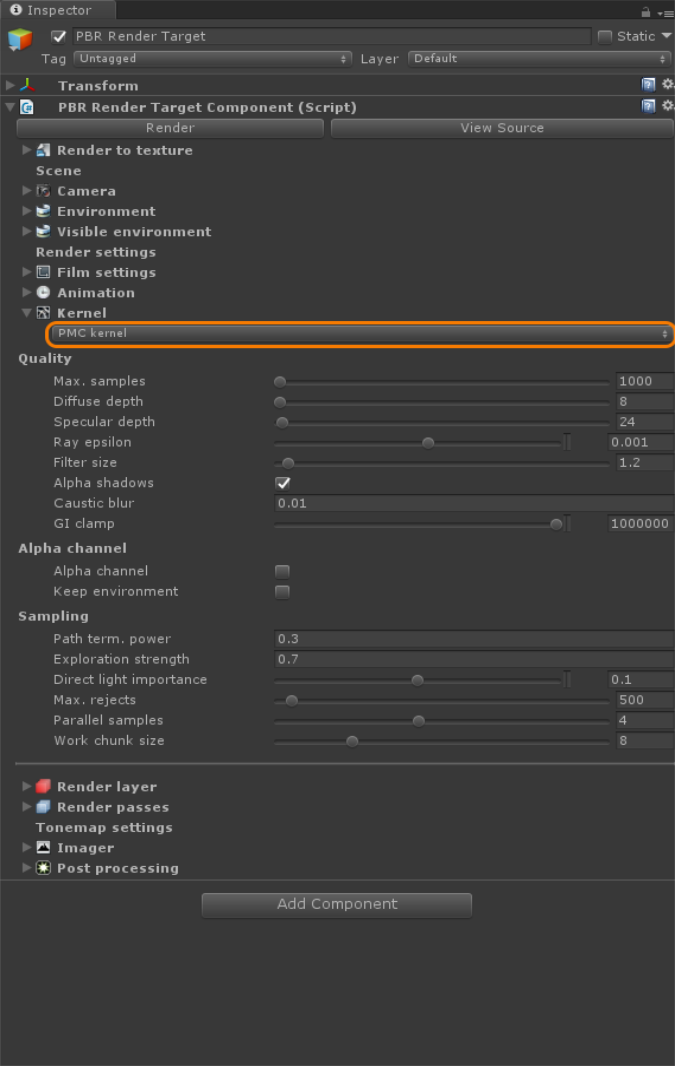Click the Film settings icon
Viewport: 675px width, 1066px height.
[44, 273]
